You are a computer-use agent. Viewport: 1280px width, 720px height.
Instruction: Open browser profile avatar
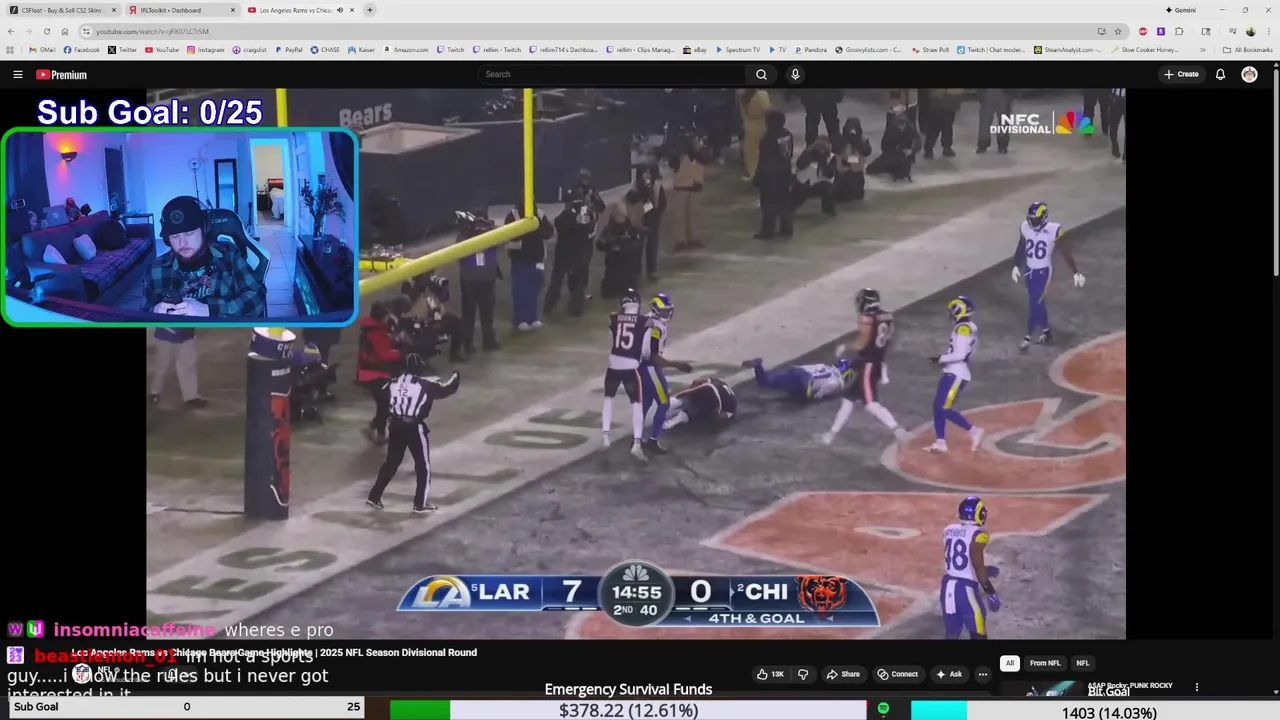(1250, 31)
